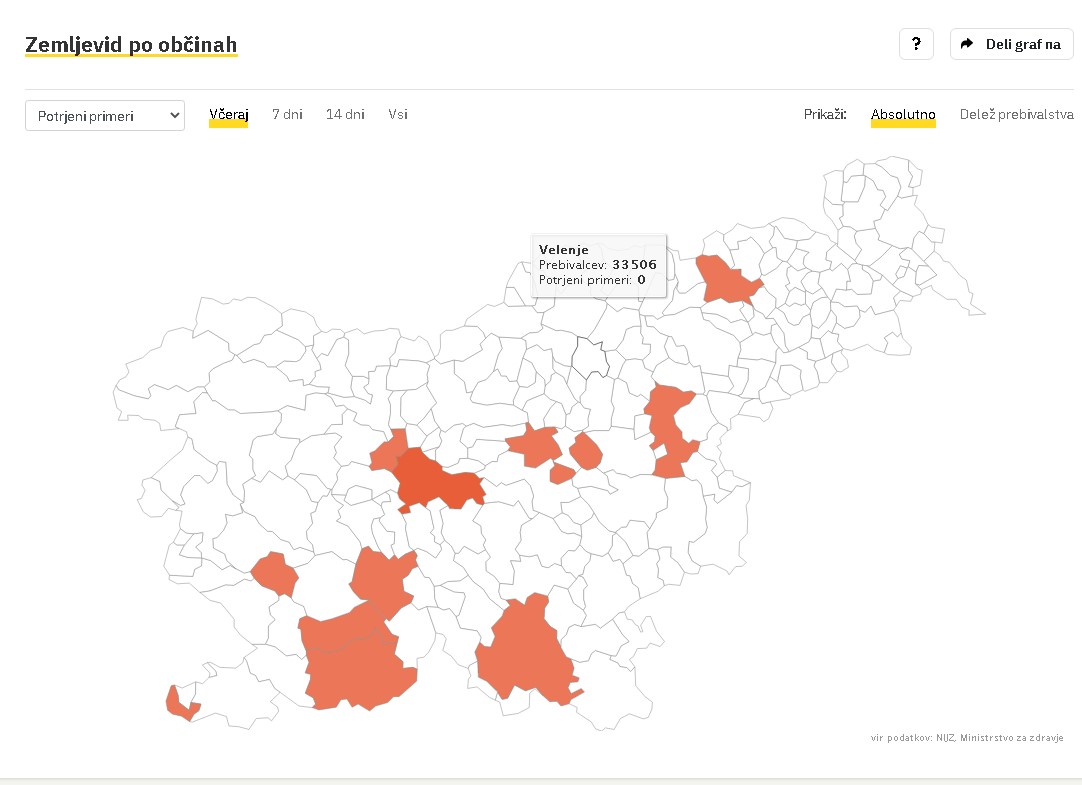The image size is (1082, 785).
Task: Click the Velenje tooltip box
Action: [599, 266]
